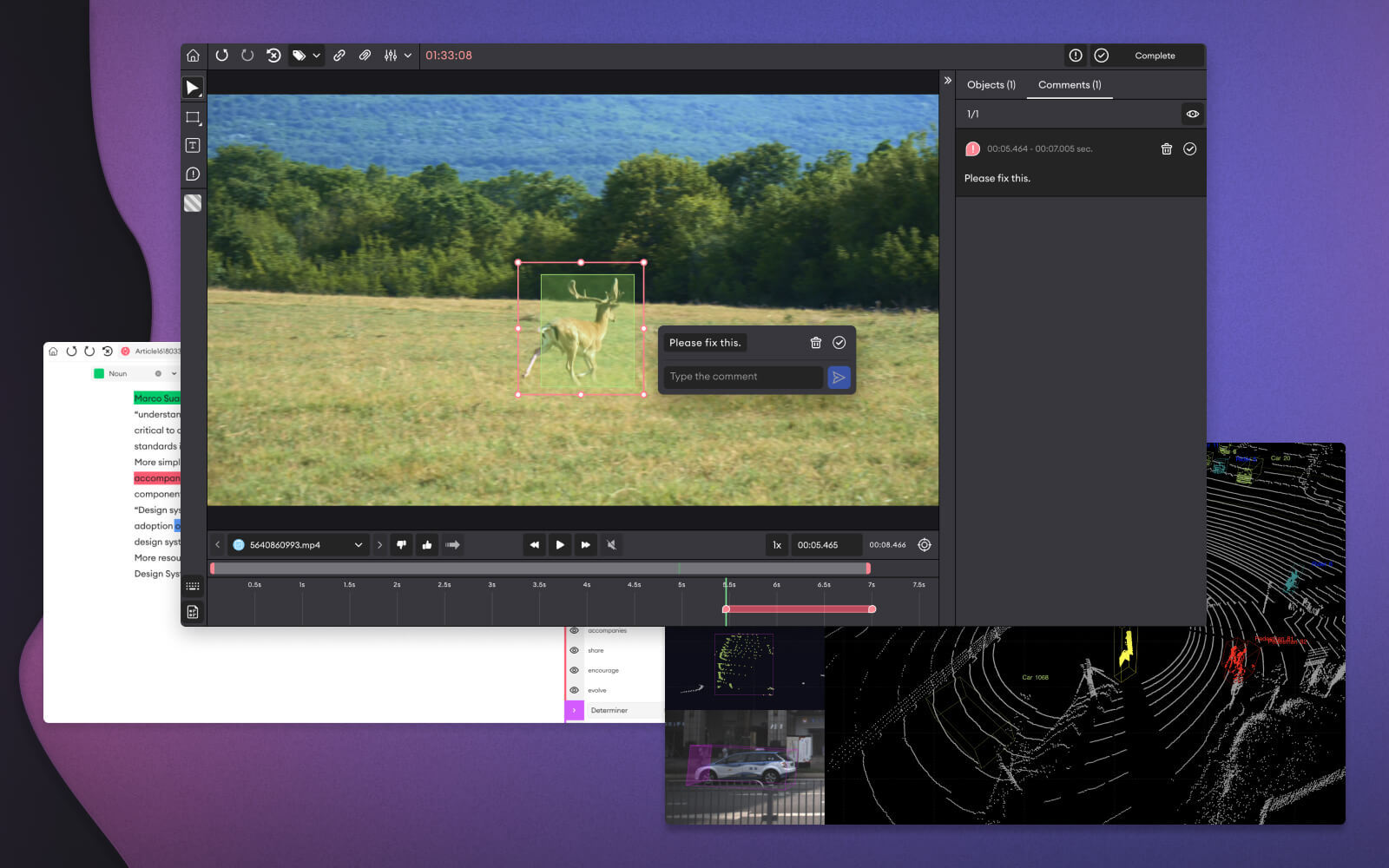This screenshot has height=868, width=1389.
Task: Click the undo arrow in top toolbar
Action: (222, 56)
